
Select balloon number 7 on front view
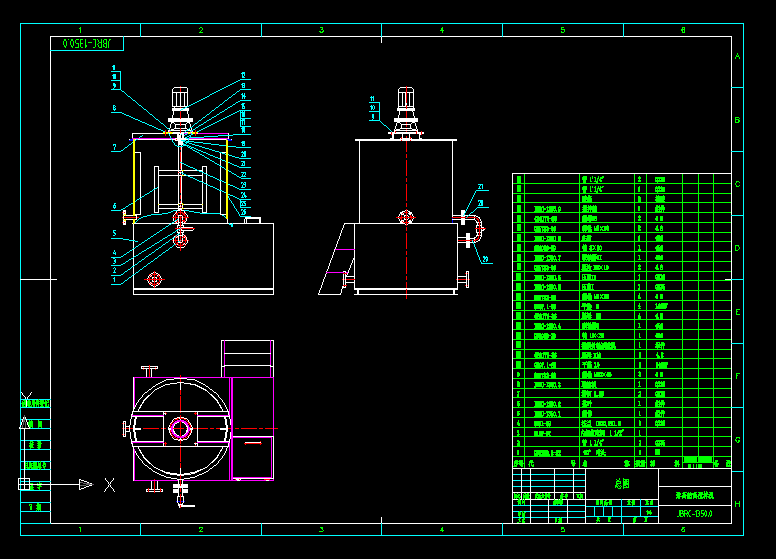(x=114, y=147)
